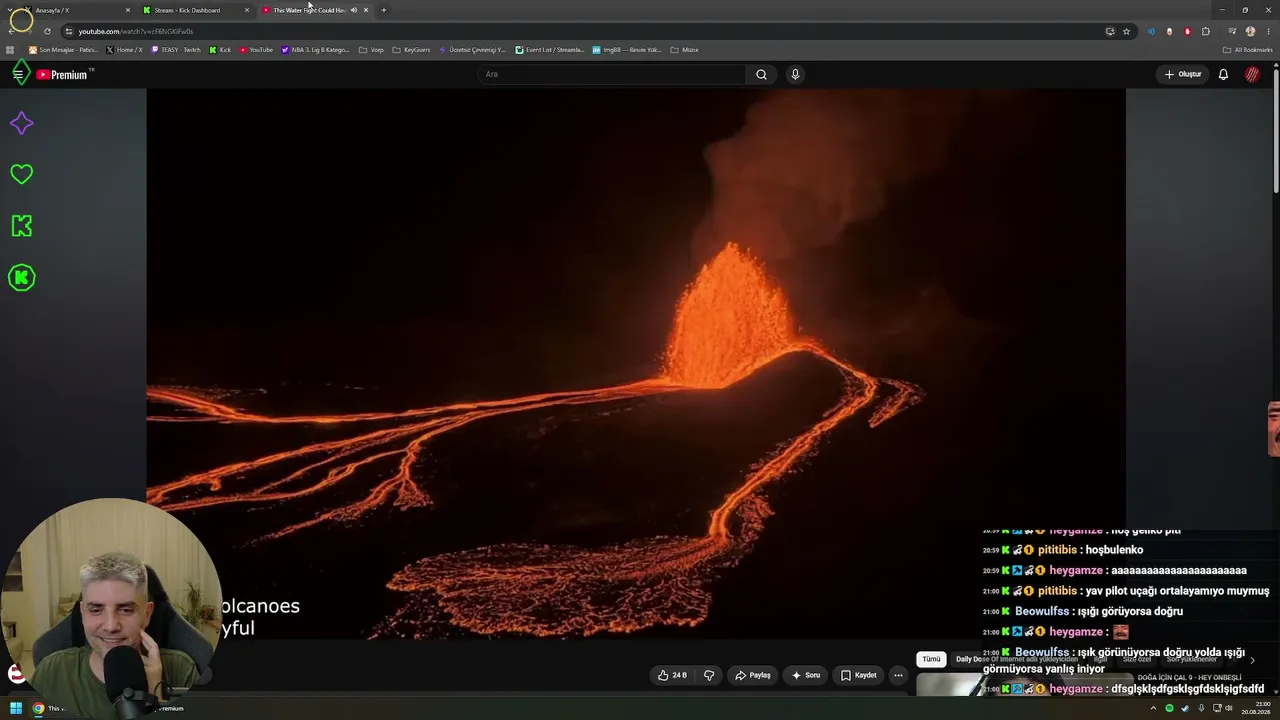Open the Home / X bookmark
Viewport: 1280px width, 720px height.
[x=124, y=49]
